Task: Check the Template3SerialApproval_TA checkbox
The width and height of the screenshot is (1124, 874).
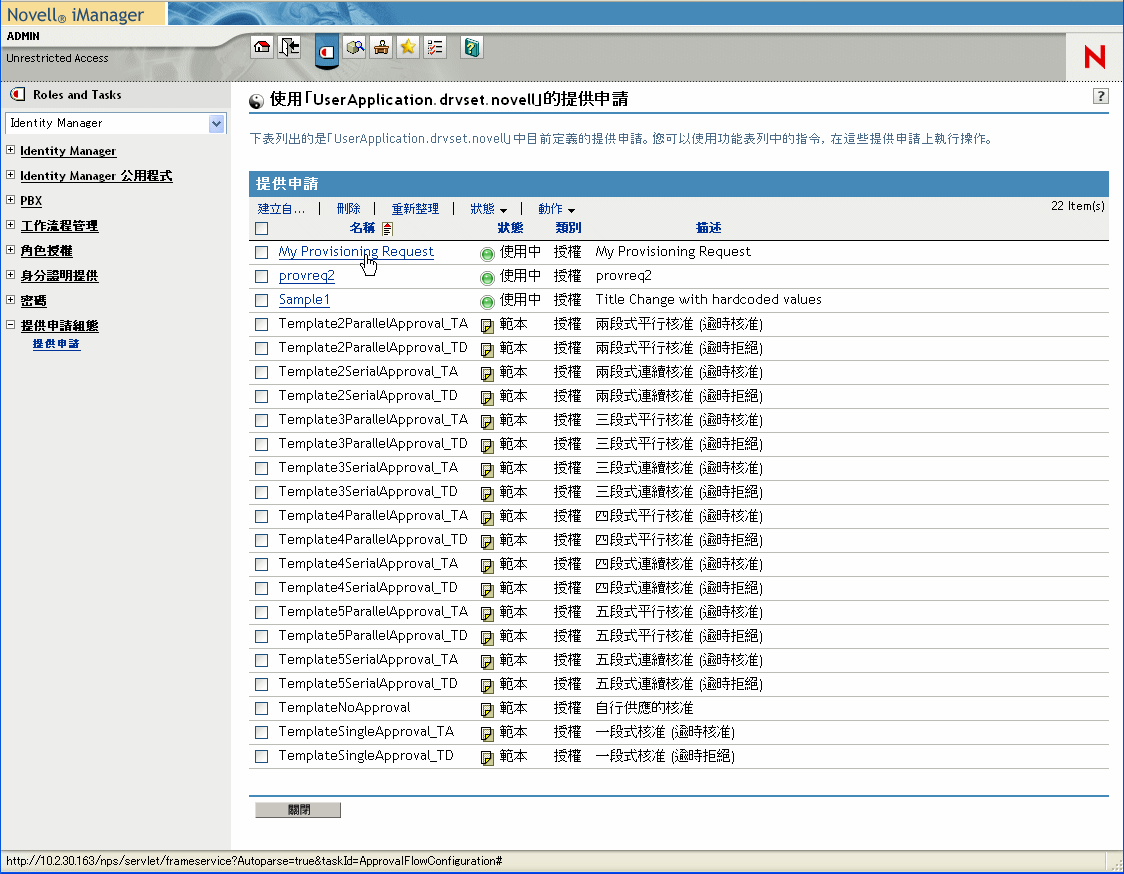Action: point(262,468)
